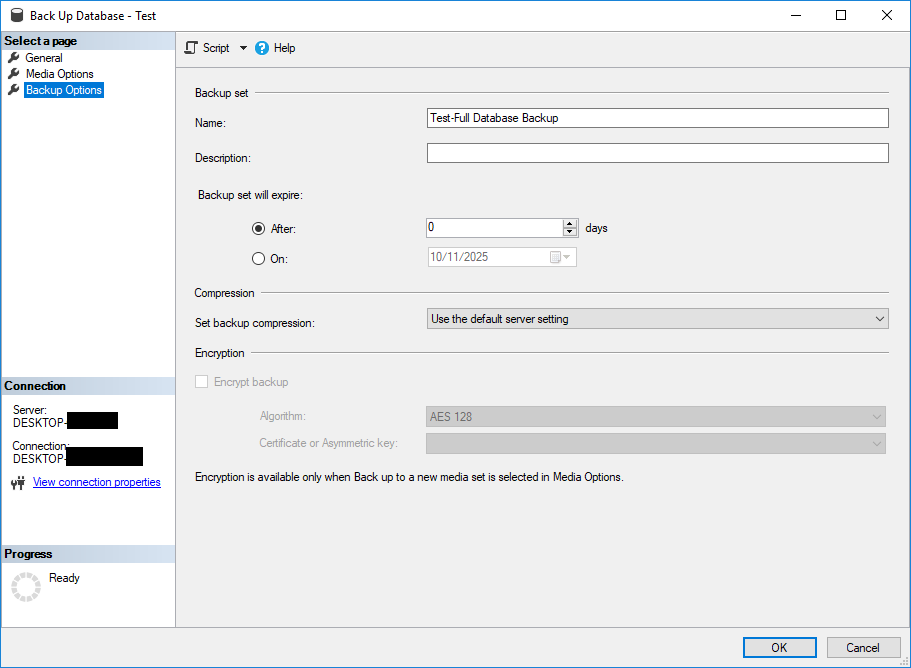This screenshot has height=668, width=911.
Task: Expand the Script dropdown arrow
Action: (243, 48)
